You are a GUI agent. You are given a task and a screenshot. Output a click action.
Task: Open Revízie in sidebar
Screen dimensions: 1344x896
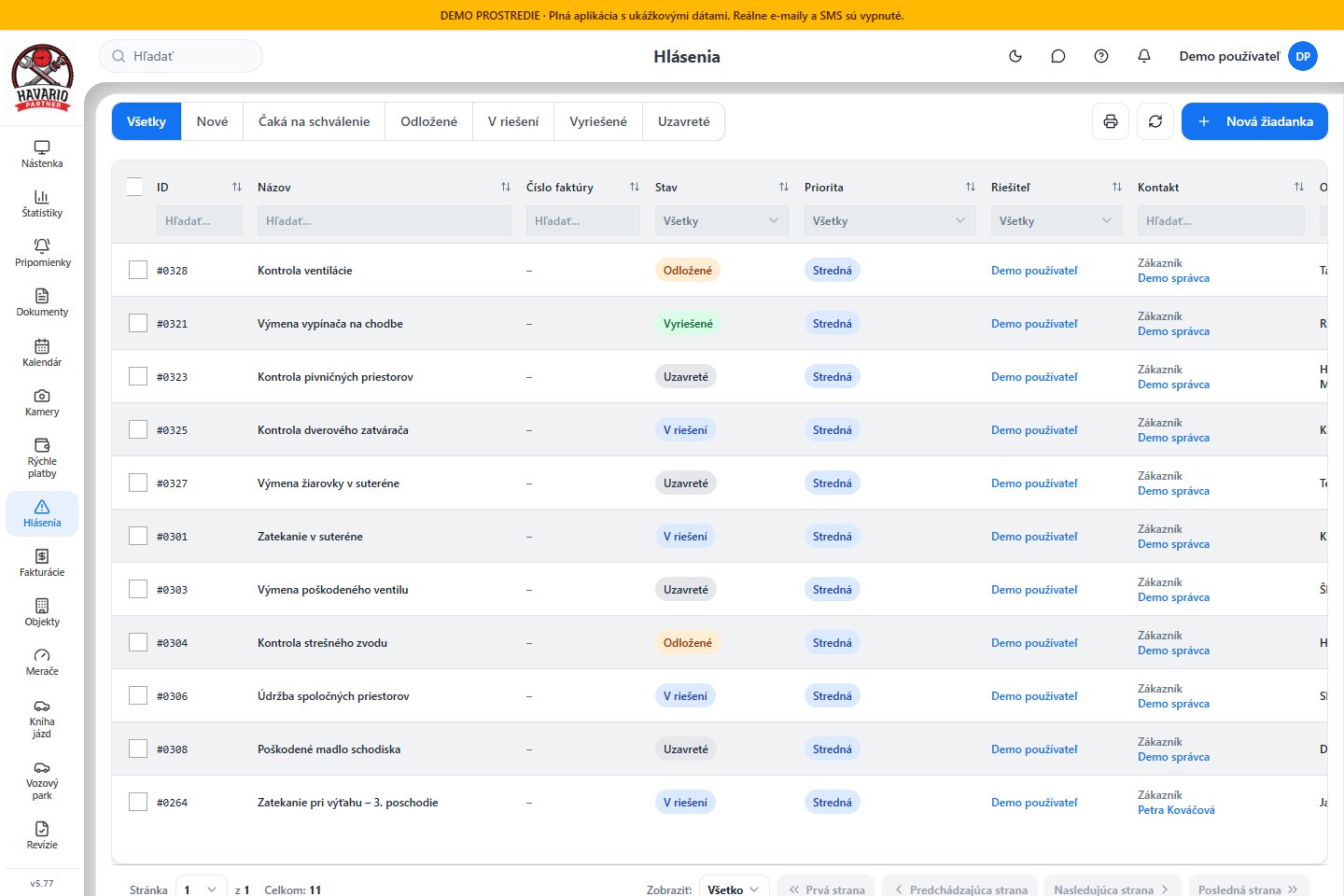42,836
